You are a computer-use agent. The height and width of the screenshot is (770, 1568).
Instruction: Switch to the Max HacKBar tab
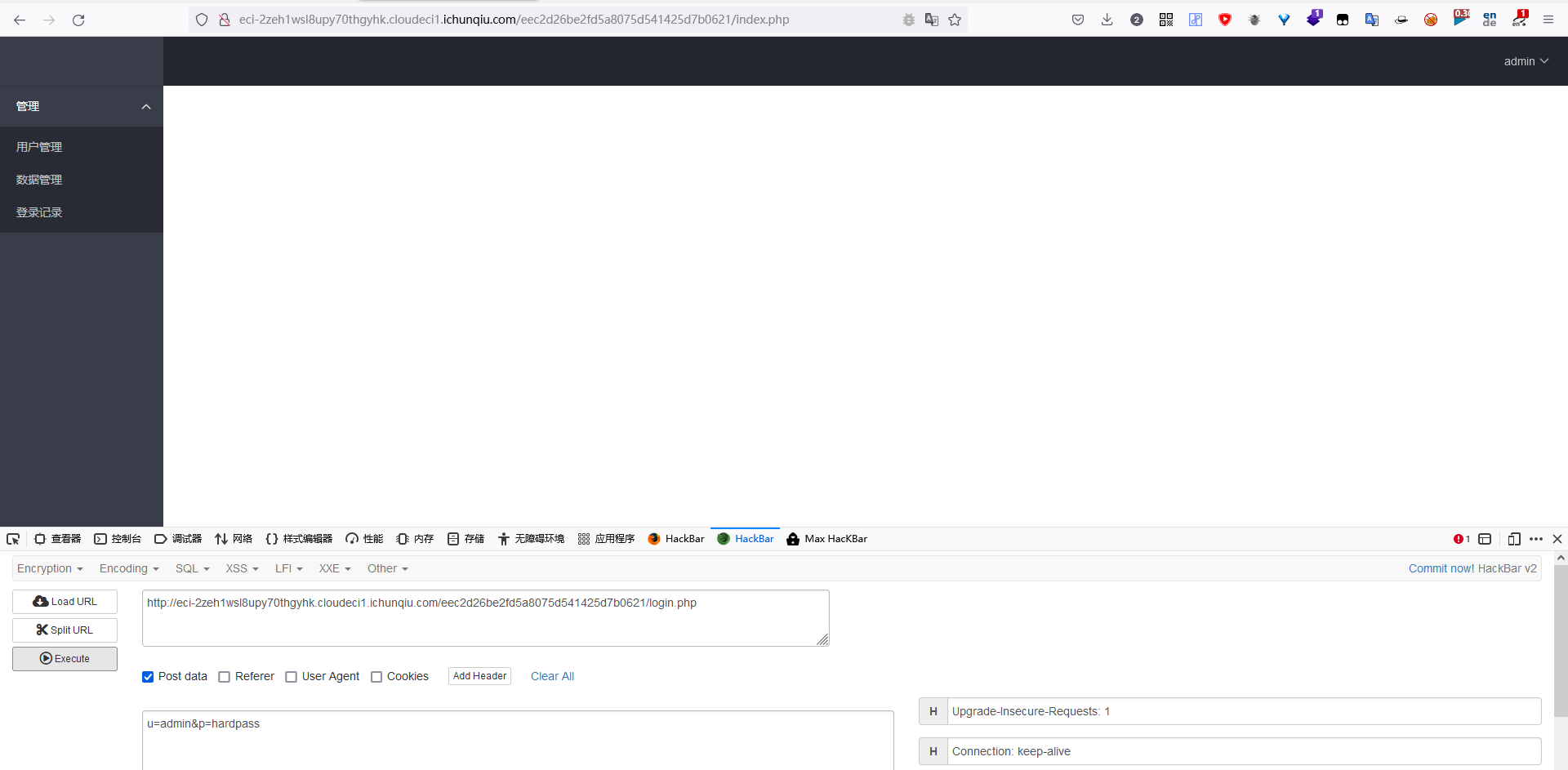(x=826, y=539)
